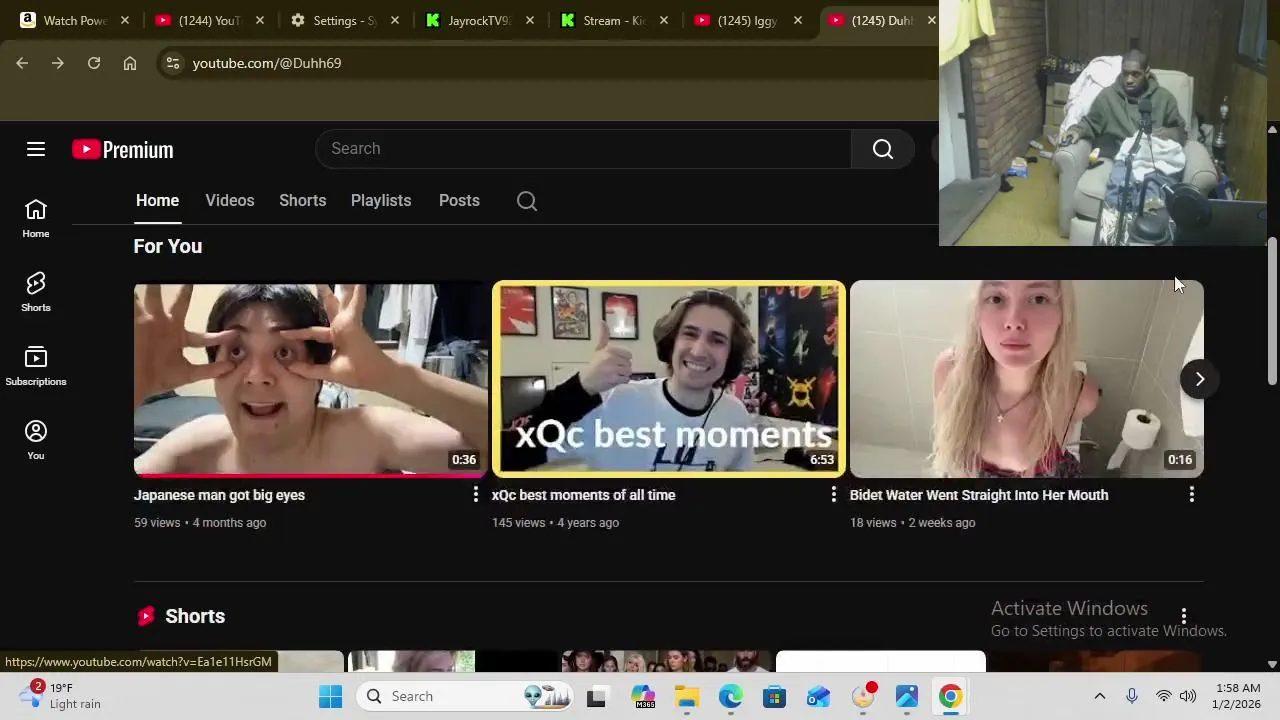Reload the page

(94, 63)
